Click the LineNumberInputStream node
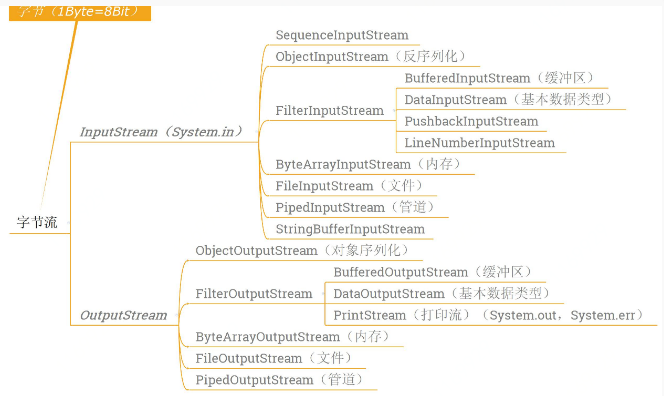The width and height of the screenshot is (664, 396). 479,143
